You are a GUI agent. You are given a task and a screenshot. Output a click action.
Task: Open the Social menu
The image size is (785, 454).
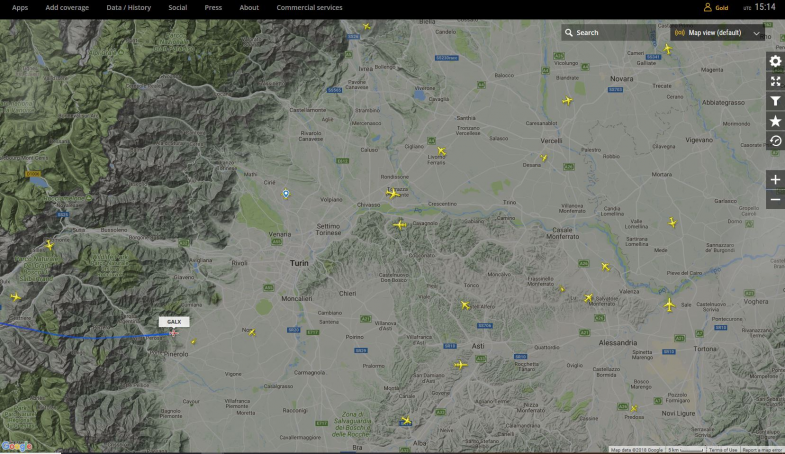tap(177, 7)
